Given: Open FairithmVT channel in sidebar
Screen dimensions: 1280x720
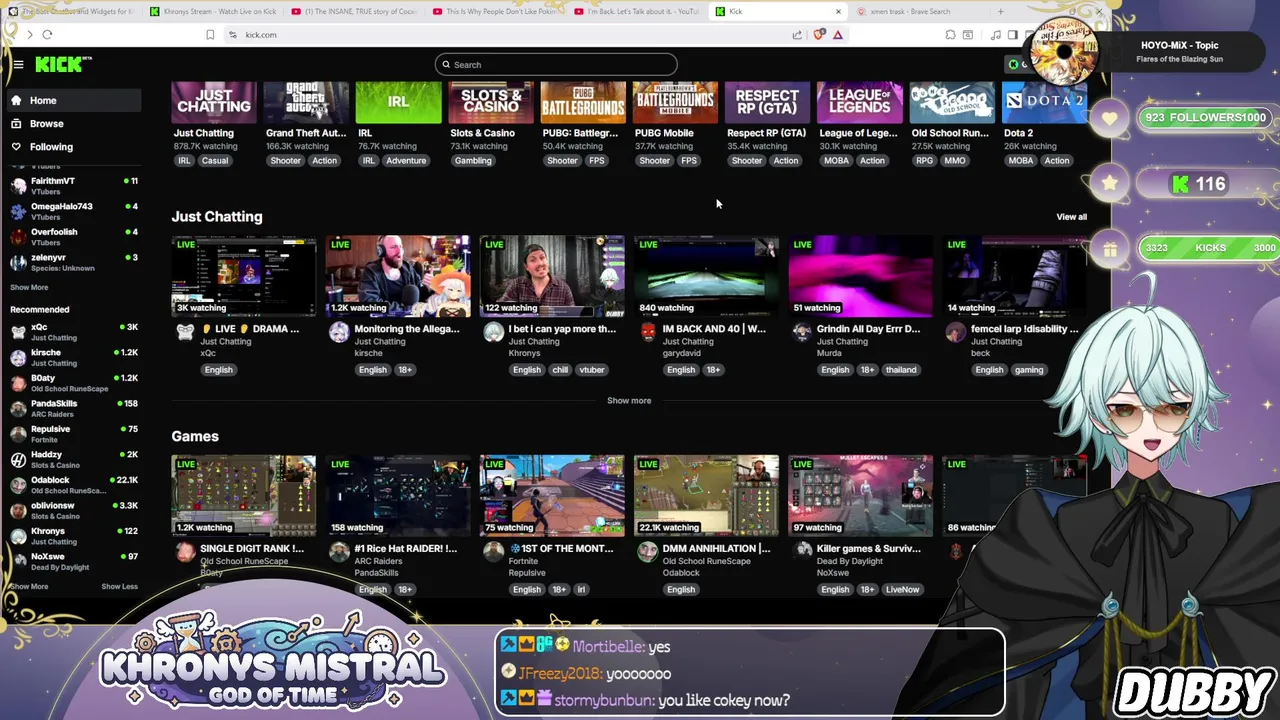Looking at the screenshot, I should [75, 186].
